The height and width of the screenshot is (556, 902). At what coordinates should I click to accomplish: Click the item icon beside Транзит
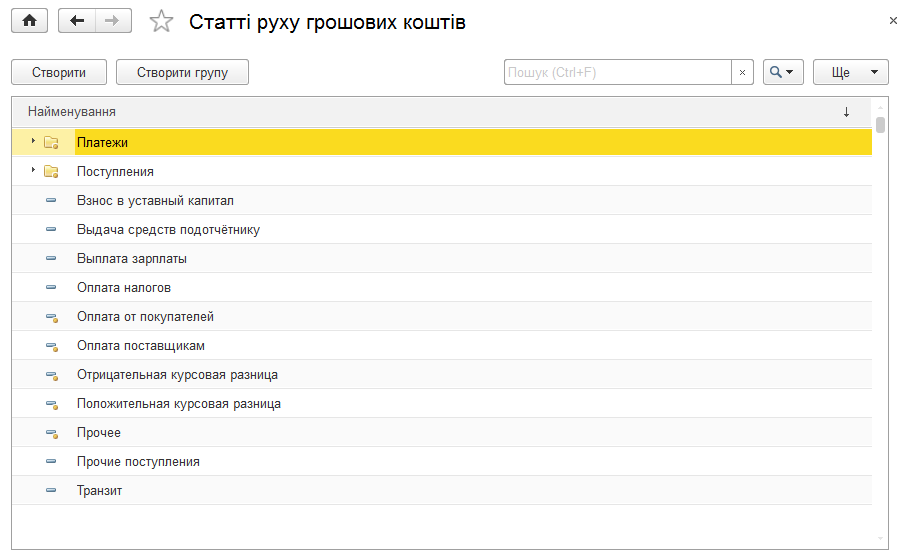[x=51, y=490]
